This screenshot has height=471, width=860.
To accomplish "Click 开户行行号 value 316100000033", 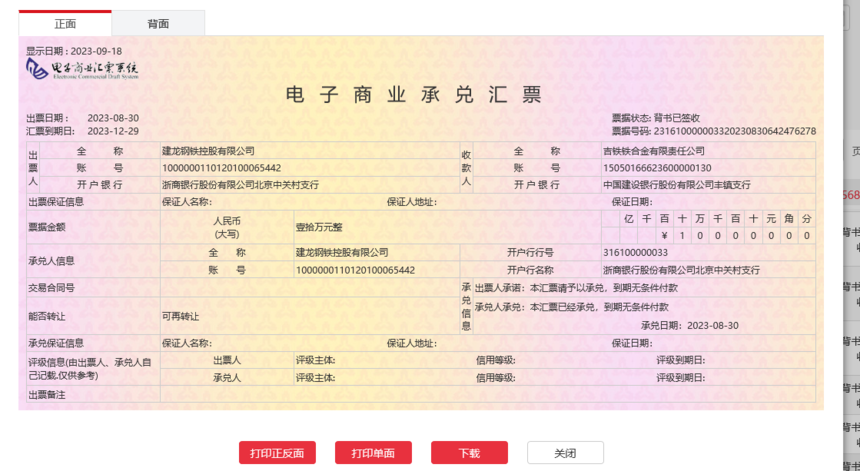I will point(635,252).
